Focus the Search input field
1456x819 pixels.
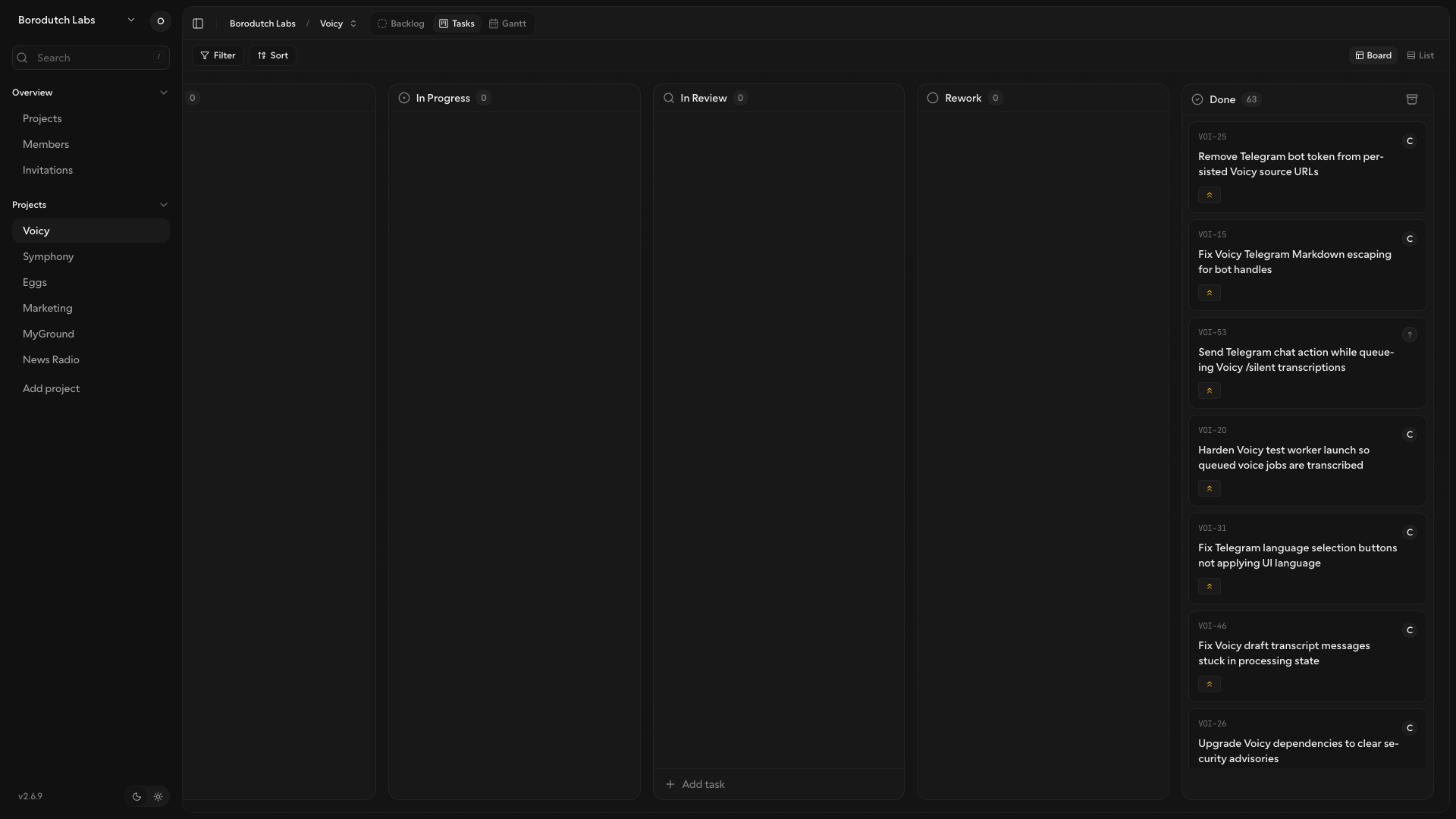tap(91, 58)
